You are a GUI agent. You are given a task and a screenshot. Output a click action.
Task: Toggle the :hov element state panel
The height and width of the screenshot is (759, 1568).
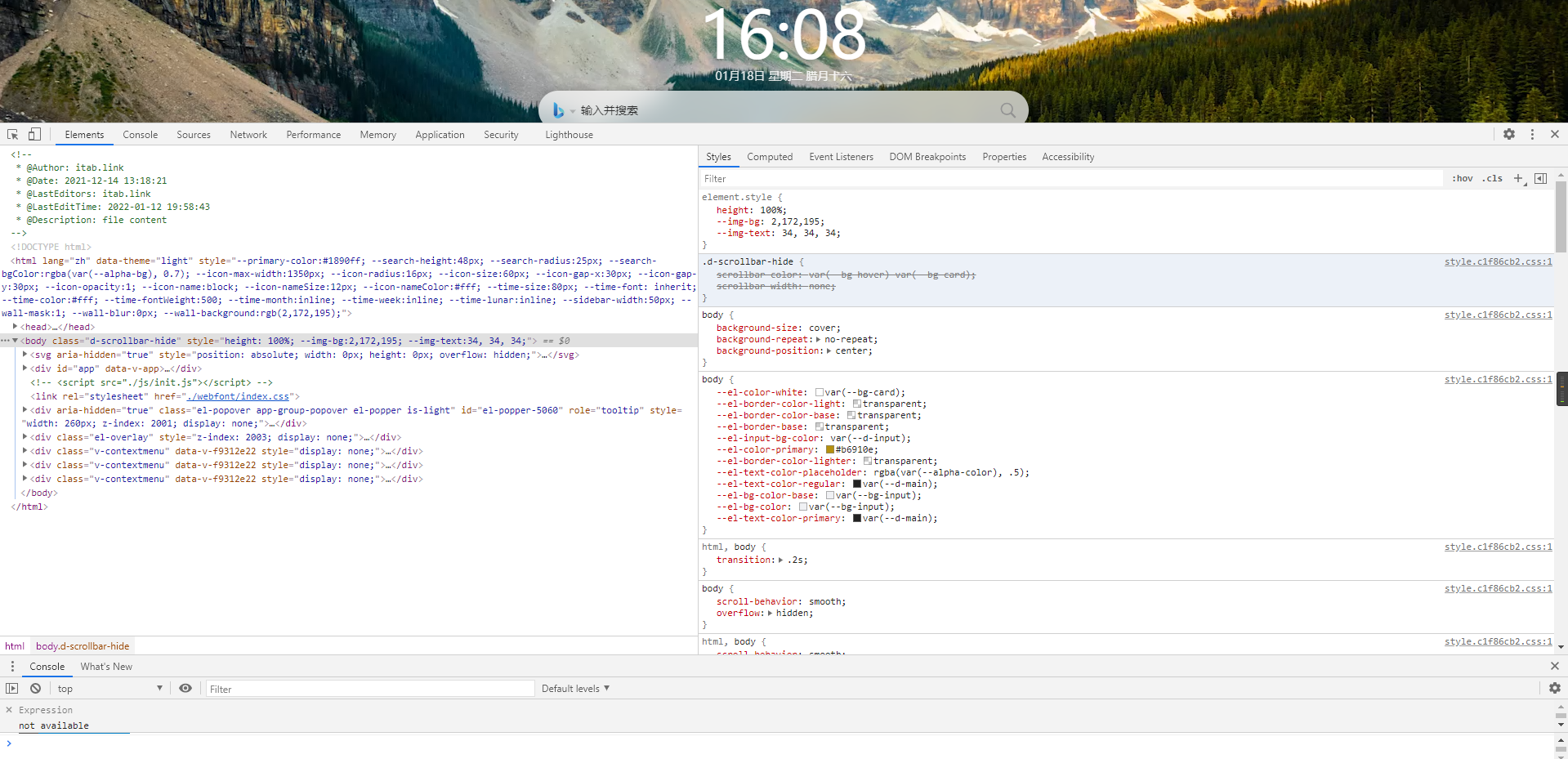point(1463,178)
